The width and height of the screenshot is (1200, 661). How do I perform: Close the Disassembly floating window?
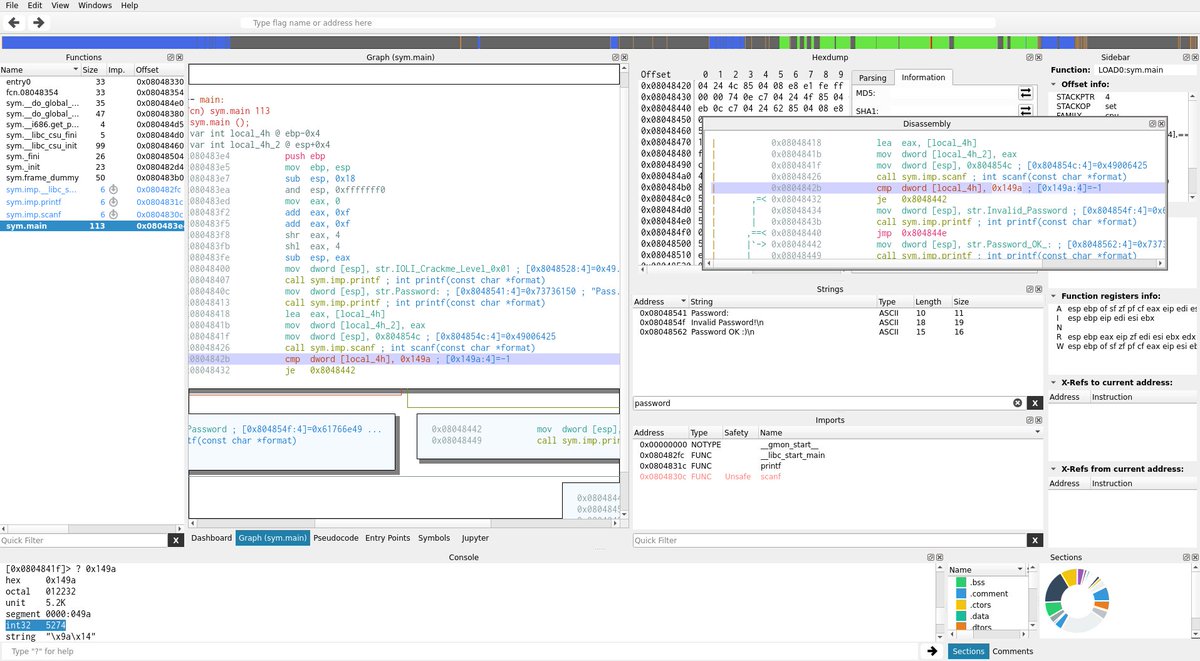tap(1159, 124)
